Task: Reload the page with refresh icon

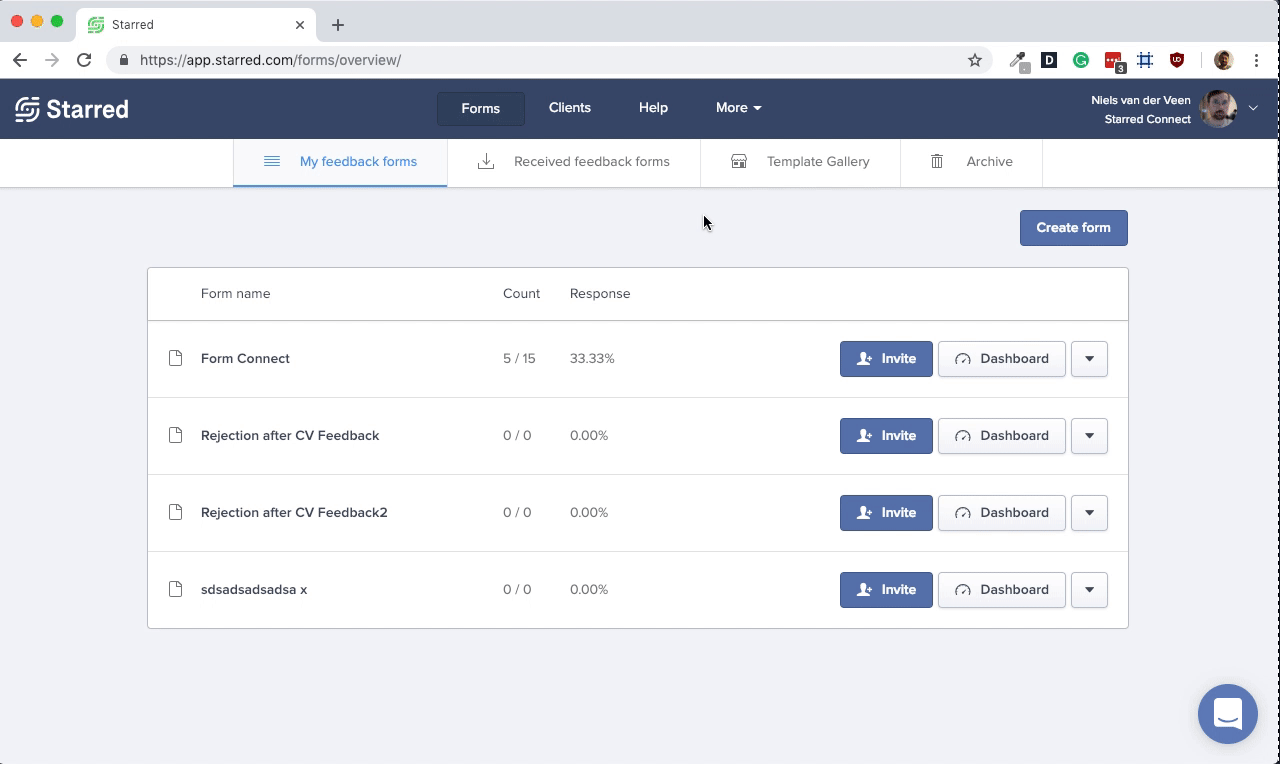Action: point(84,60)
